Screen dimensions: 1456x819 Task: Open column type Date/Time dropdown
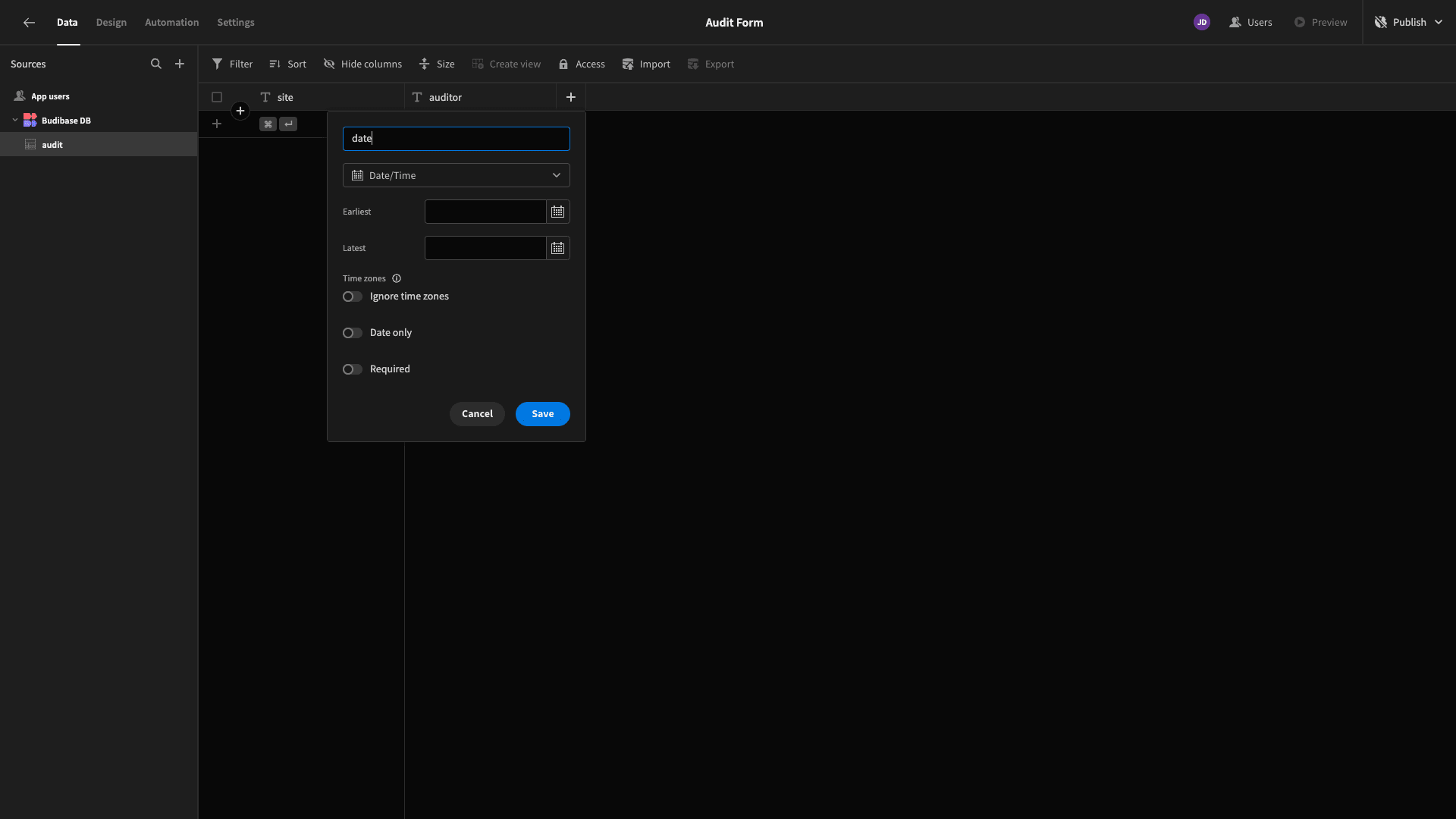[x=457, y=175]
